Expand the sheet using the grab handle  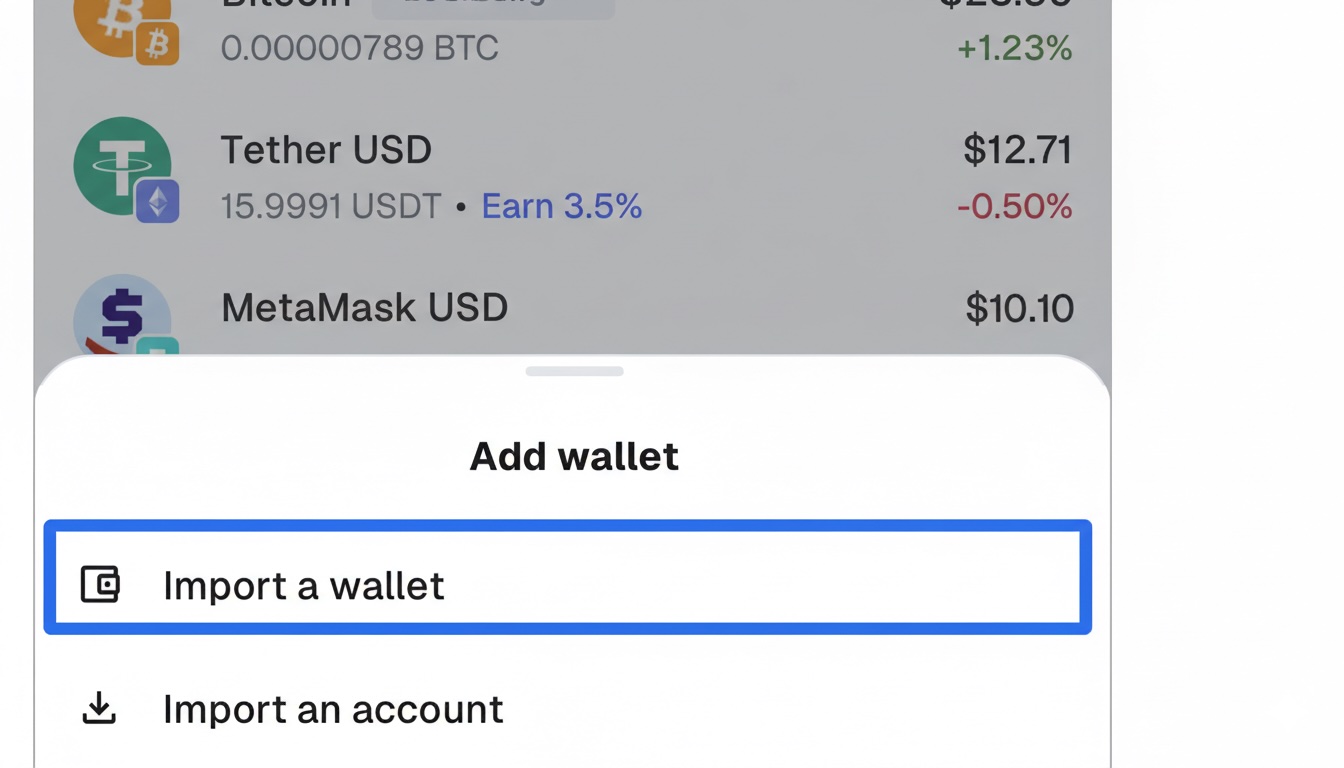(574, 370)
